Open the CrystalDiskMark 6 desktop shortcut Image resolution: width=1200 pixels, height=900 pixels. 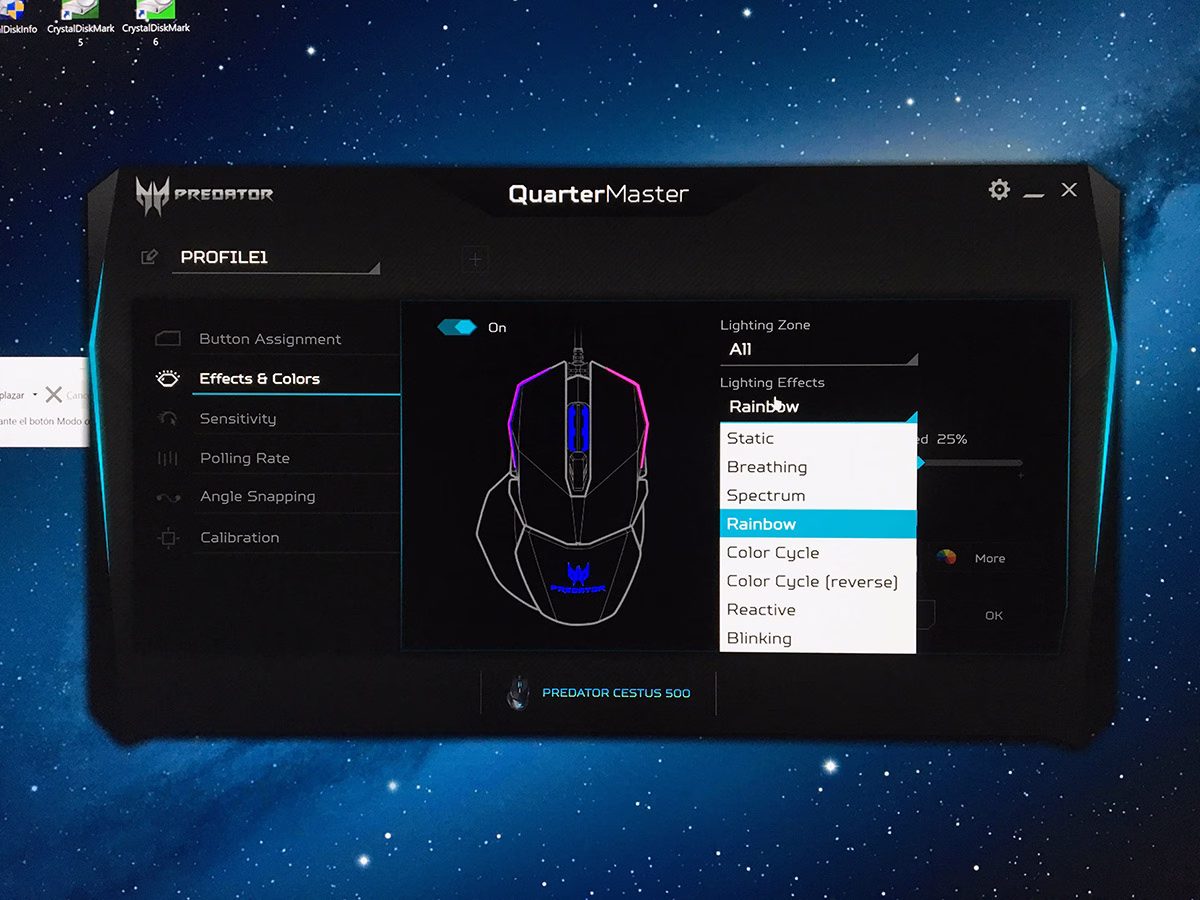pyautogui.click(x=156, y=21)
